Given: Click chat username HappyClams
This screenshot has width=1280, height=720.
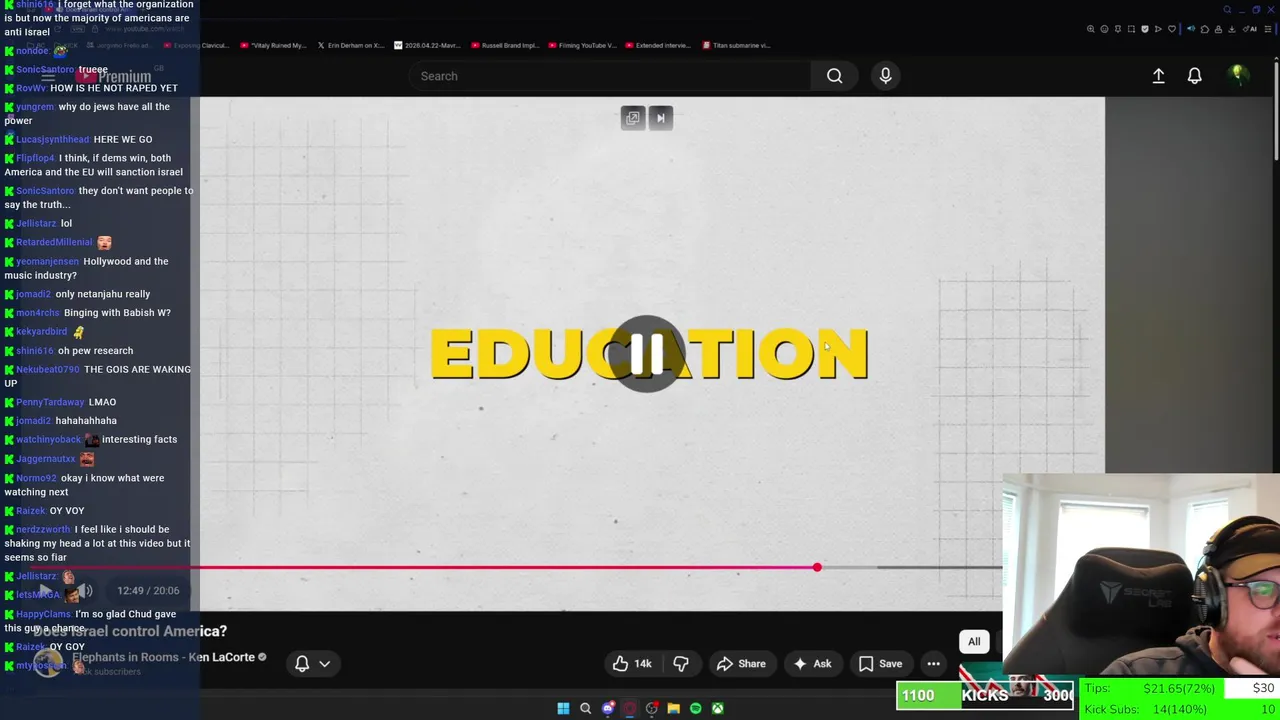Looking at the screenshot, I should [x=43, y=614].
